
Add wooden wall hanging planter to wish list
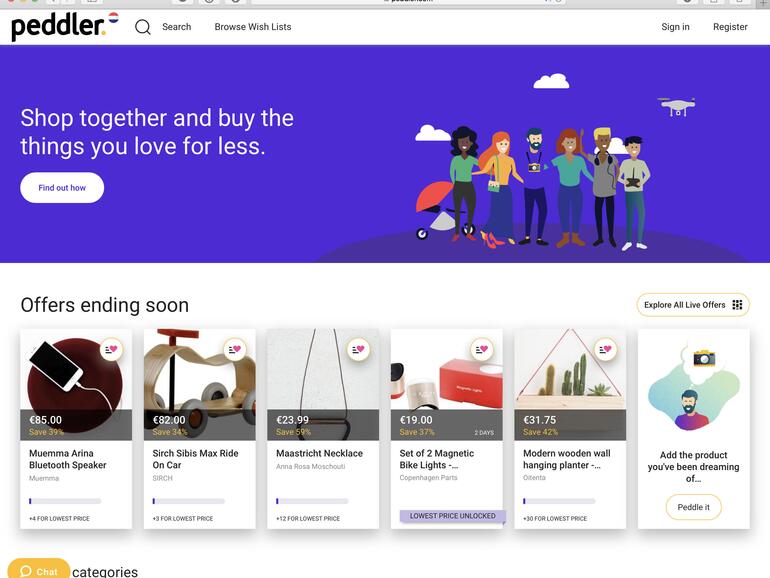pos(605,350)
